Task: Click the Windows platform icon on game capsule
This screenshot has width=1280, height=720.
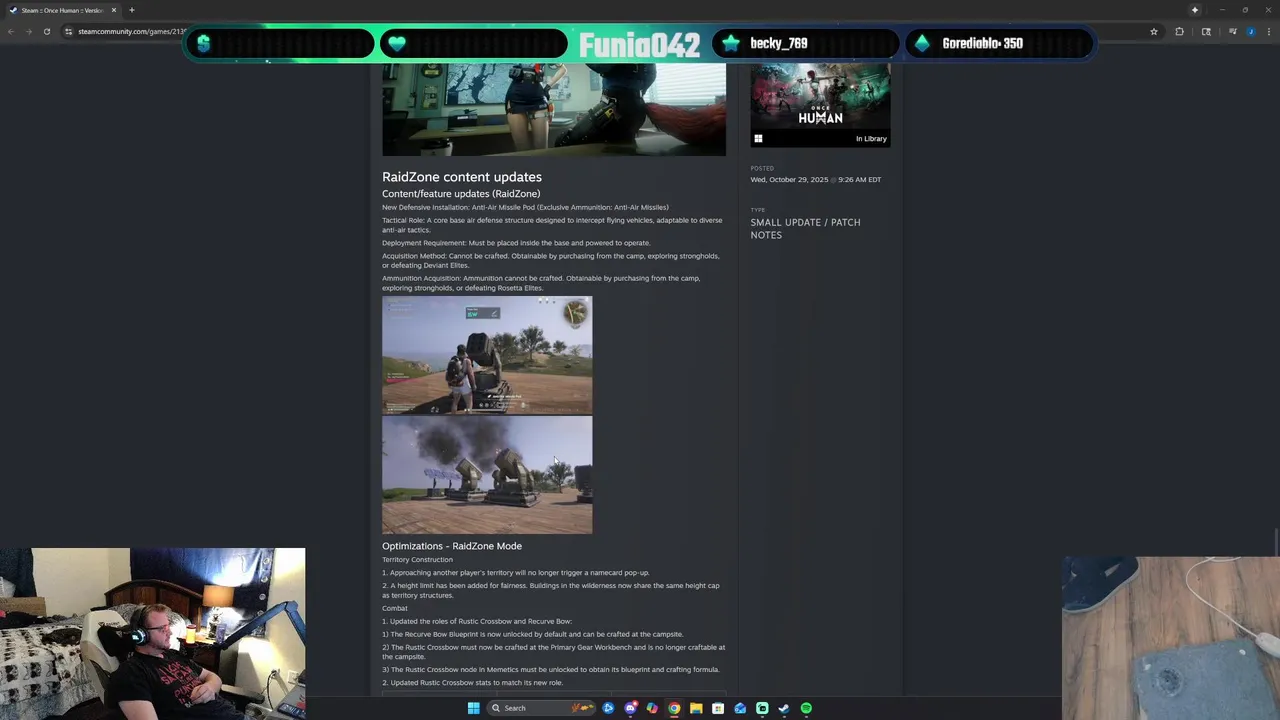Action: [758, 139]
